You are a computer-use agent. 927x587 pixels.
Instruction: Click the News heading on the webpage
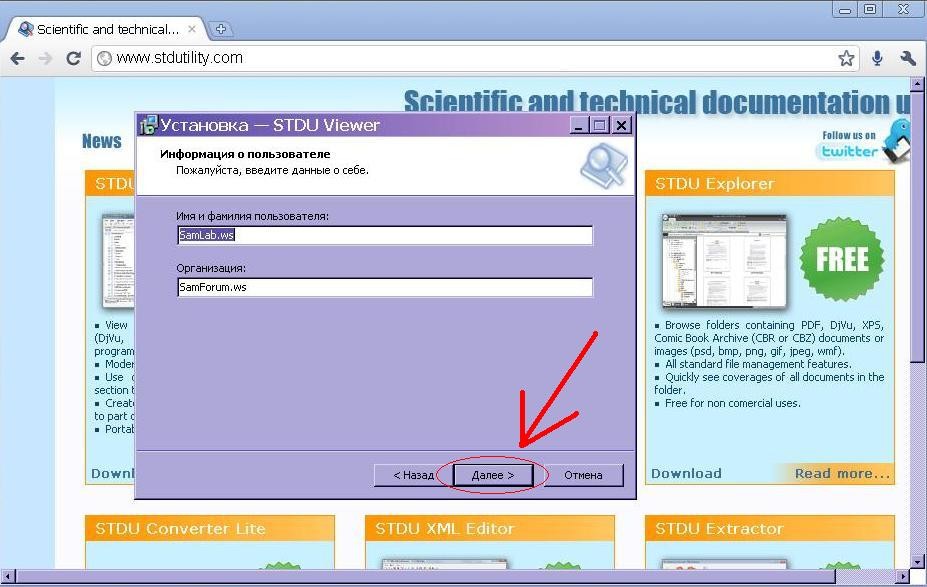102,141
